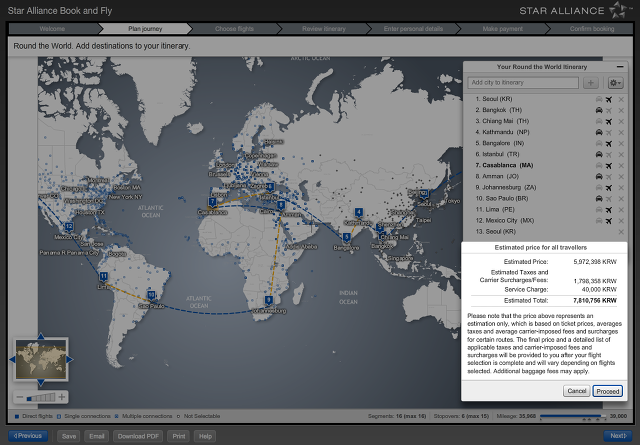This screenshot has height=445, width=640.
Task: Open the itinerary settings gear dropdown
Action: point(615,83)
